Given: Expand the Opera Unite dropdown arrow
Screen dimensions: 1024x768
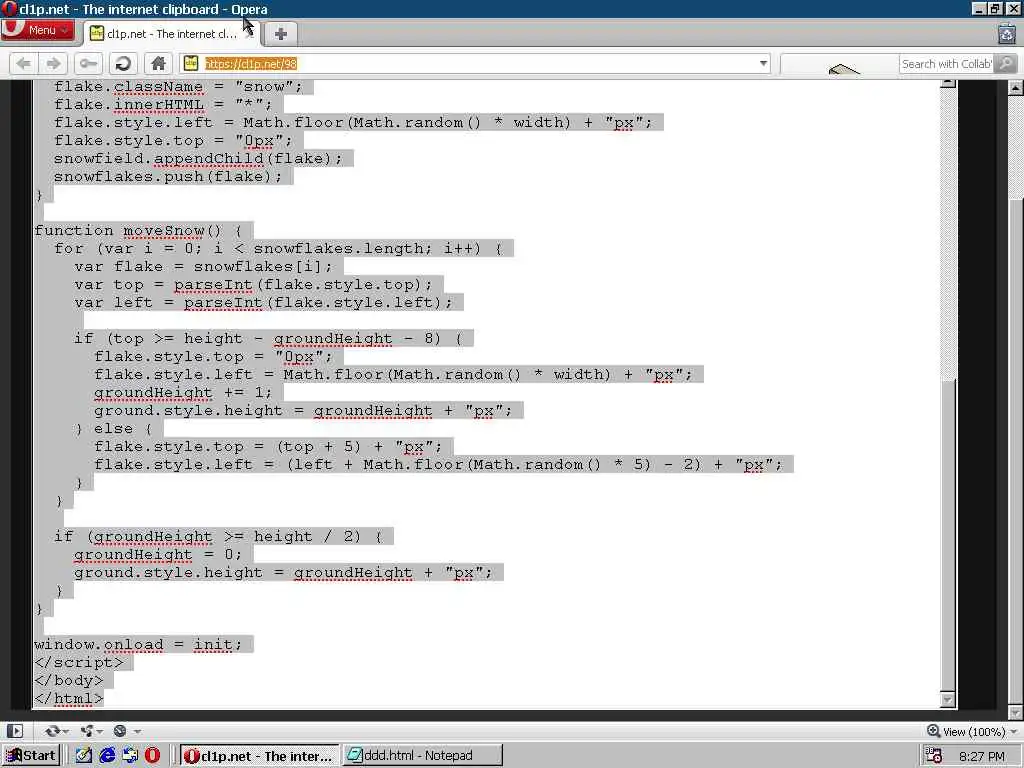Looking at the screenshot, I should (101, 731).
